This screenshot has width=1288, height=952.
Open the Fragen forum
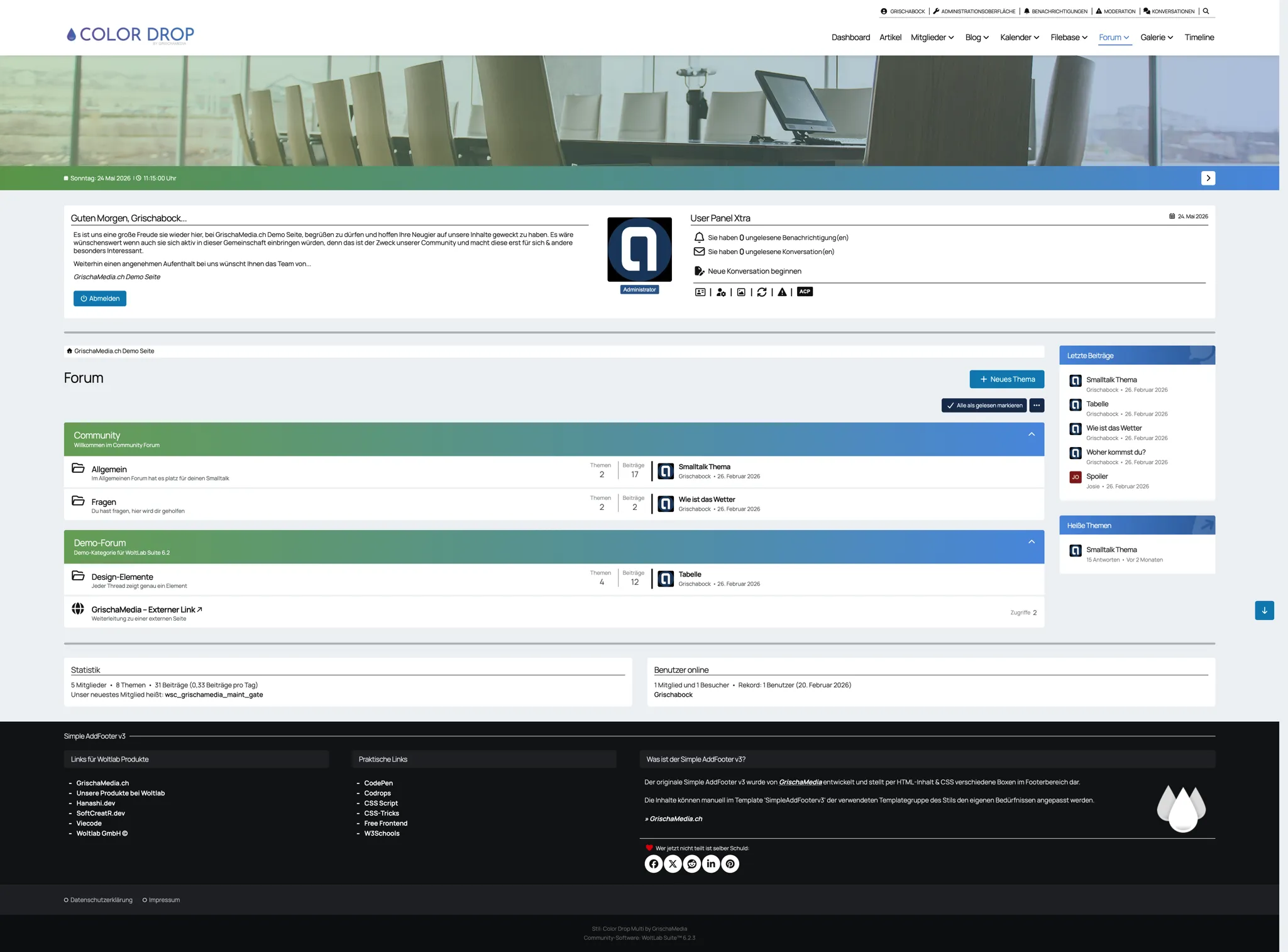(x=104, y=502)
